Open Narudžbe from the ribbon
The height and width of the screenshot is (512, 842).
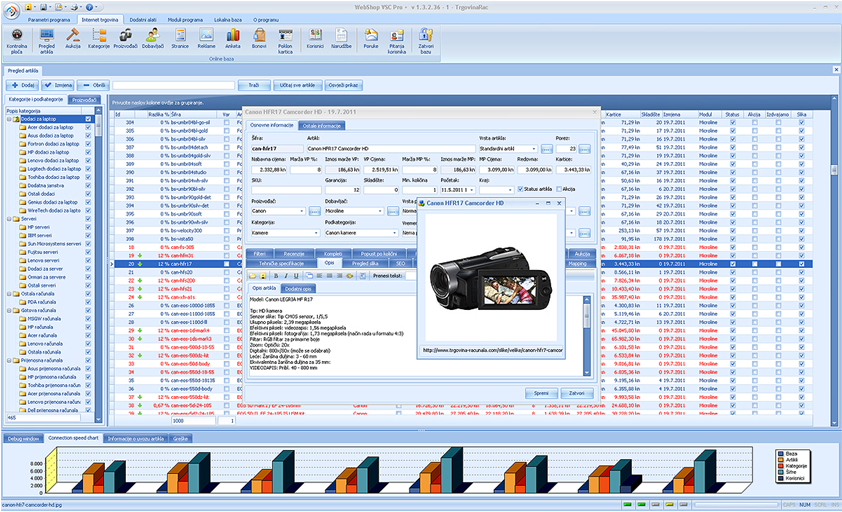tap(341, 39)
